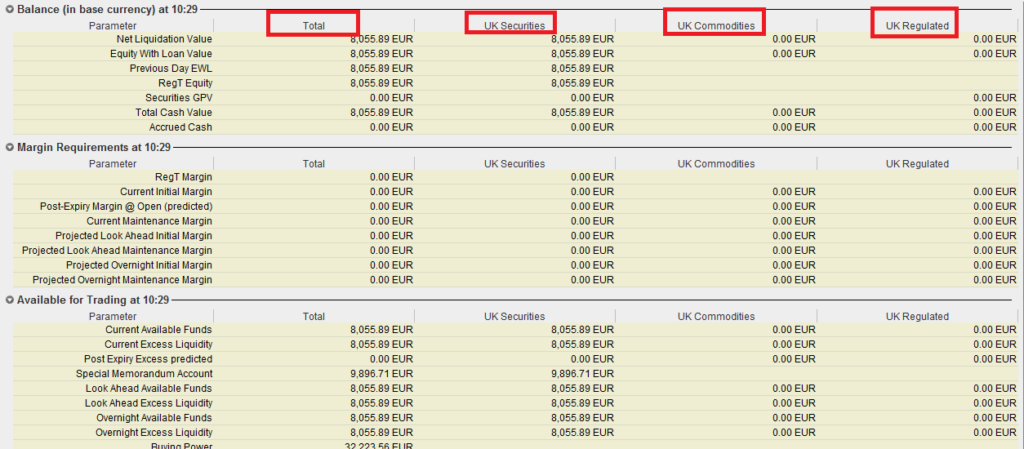Select Projected Overnight Initial Margin label
Viewport: 1024px width, 449px height.
click(139, 265)
